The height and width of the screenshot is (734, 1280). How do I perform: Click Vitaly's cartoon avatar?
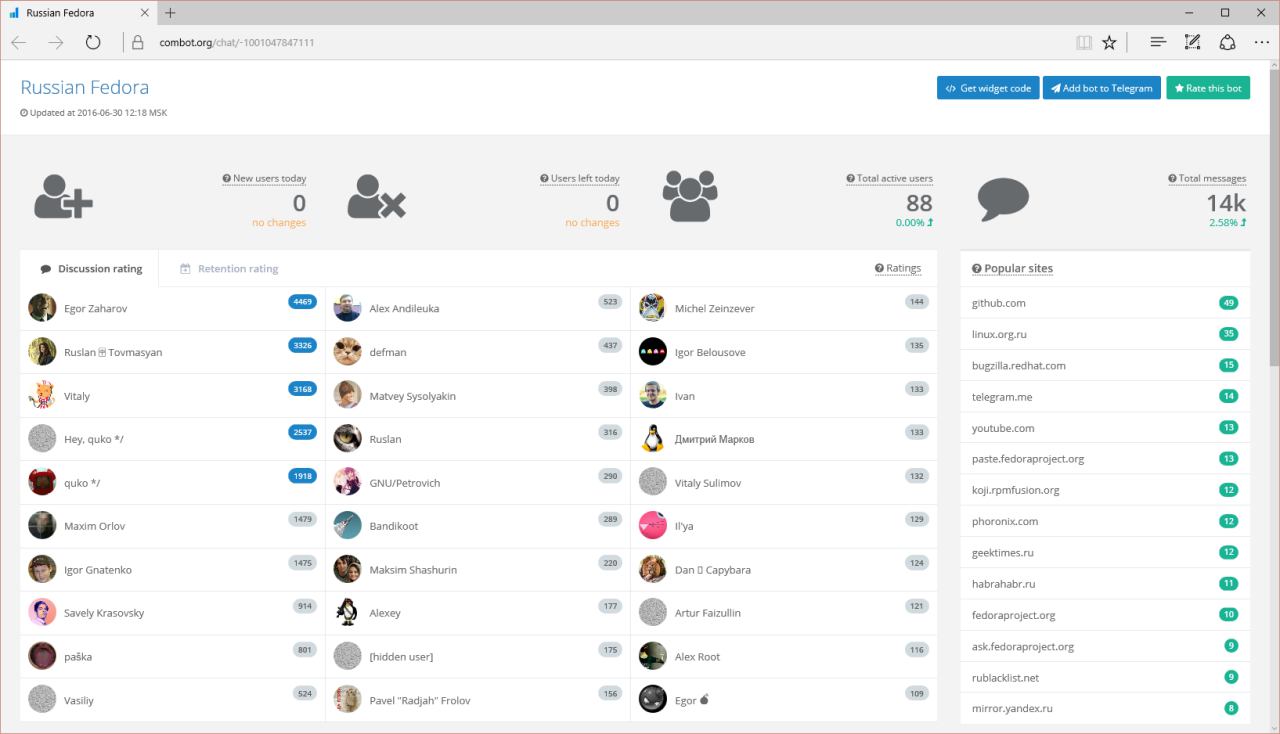pos(42,395)
